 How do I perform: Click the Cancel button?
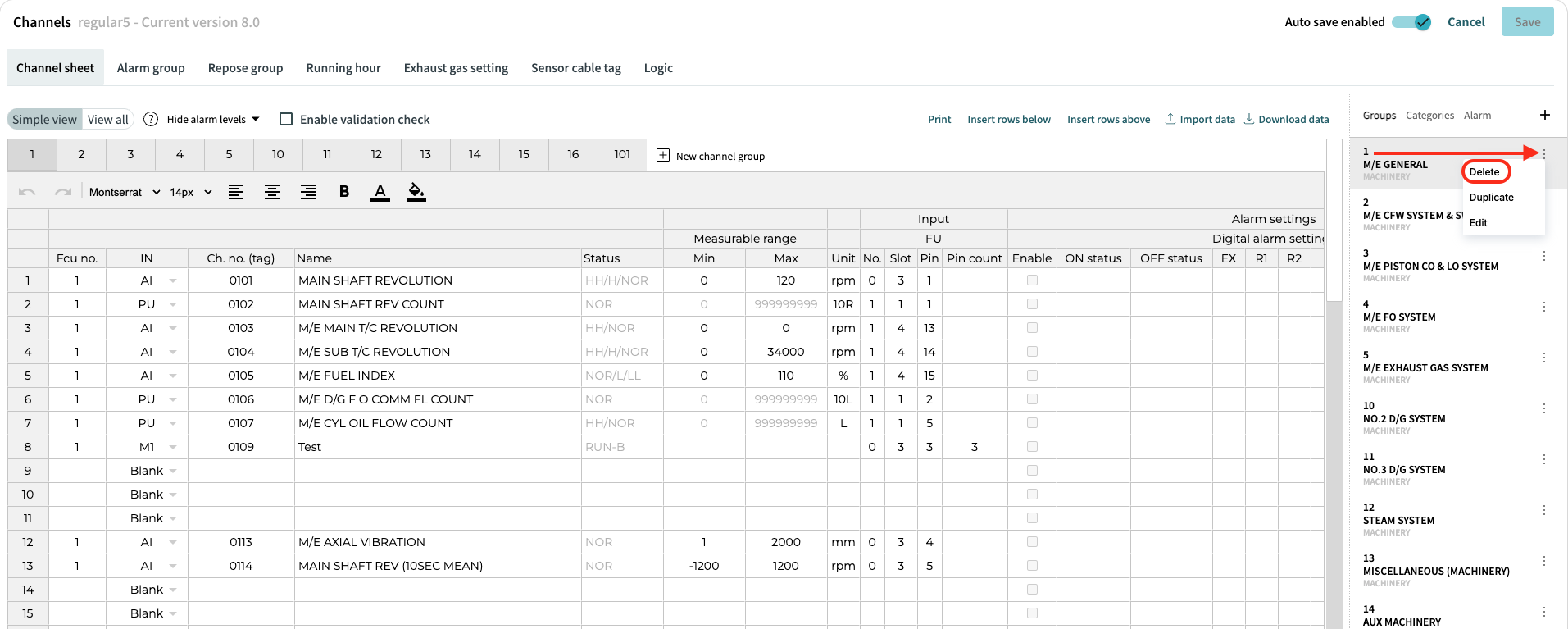(1466, 22)
